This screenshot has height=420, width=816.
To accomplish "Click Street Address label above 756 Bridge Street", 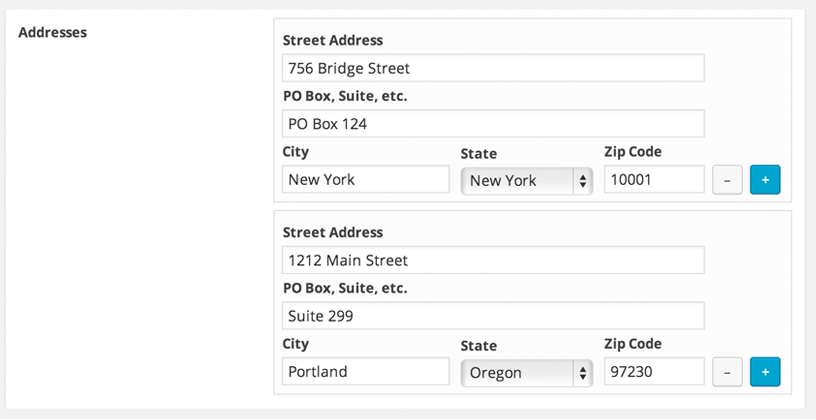I will 333,40.
